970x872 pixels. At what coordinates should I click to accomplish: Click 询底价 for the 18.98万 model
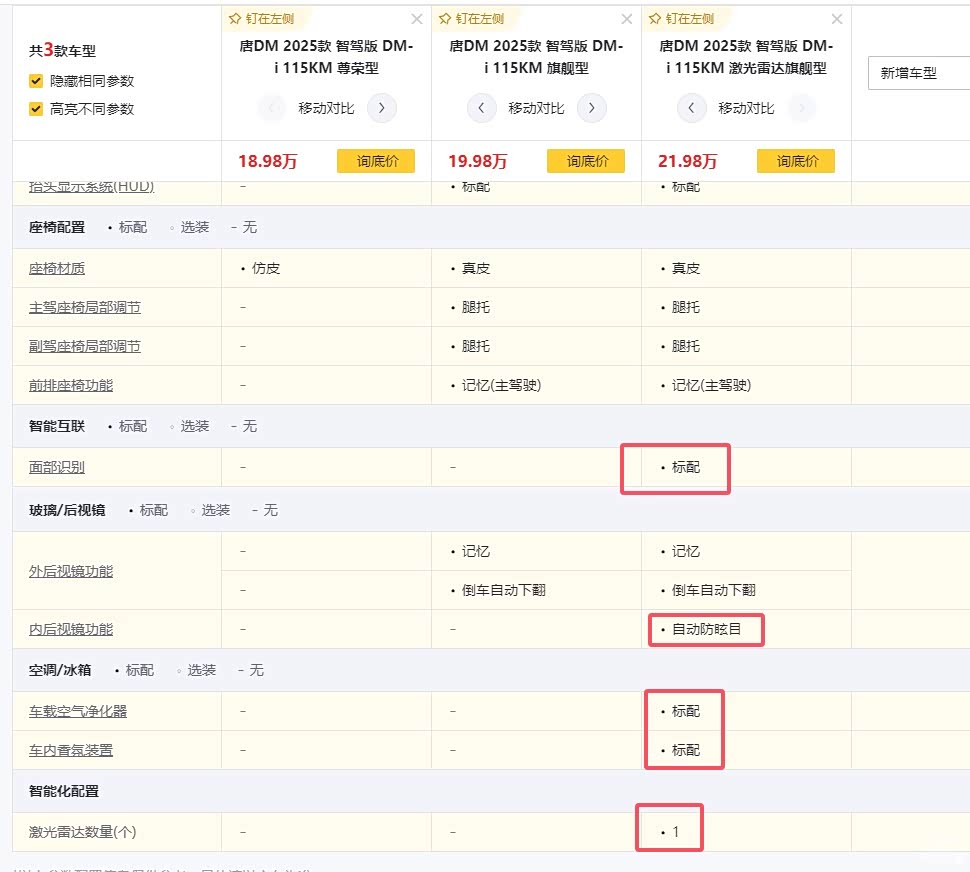(376, 161)
